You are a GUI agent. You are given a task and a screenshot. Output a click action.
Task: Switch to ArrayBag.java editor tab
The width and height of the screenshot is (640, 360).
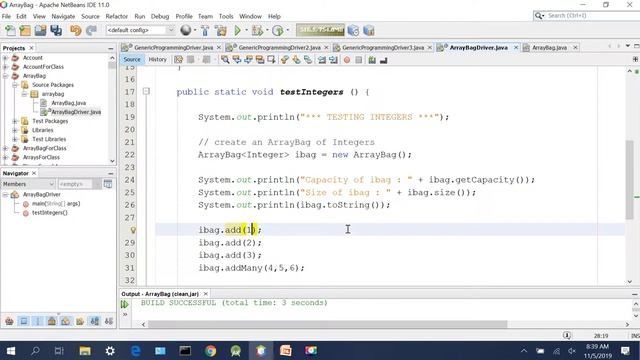(x=549, y=48)
